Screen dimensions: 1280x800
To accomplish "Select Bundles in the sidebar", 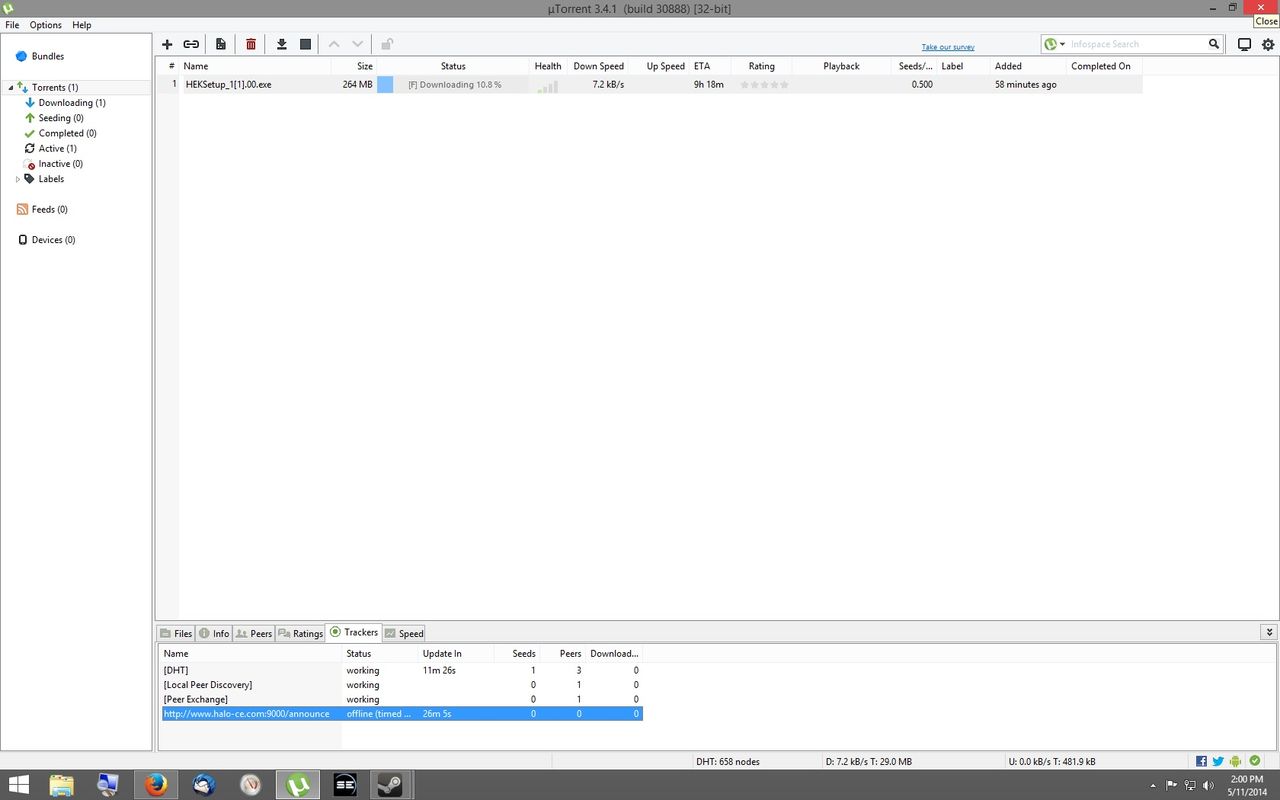I will pos(48,57).
